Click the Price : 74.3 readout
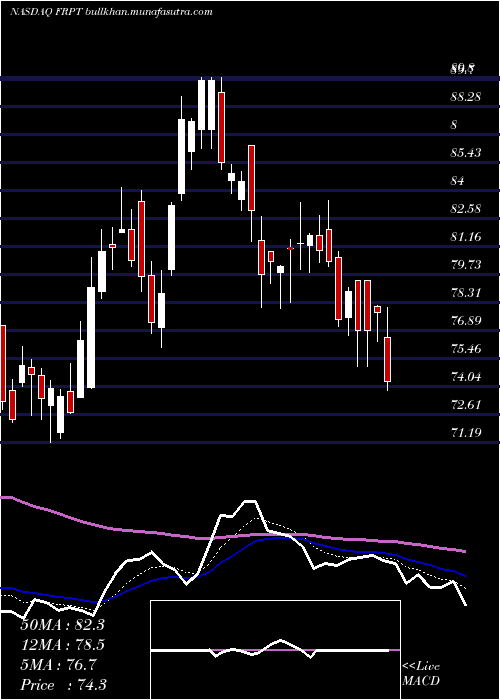This screenshot has width=500, height=700. coord(63,685)
